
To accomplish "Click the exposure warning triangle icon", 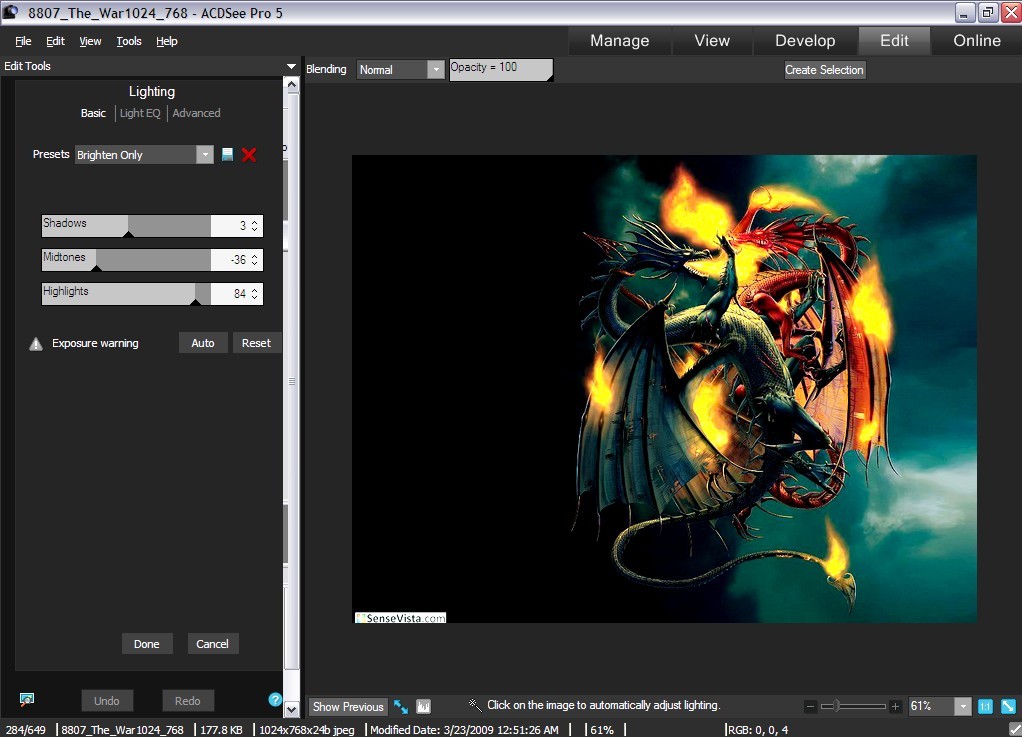I will tap(36, 343).
